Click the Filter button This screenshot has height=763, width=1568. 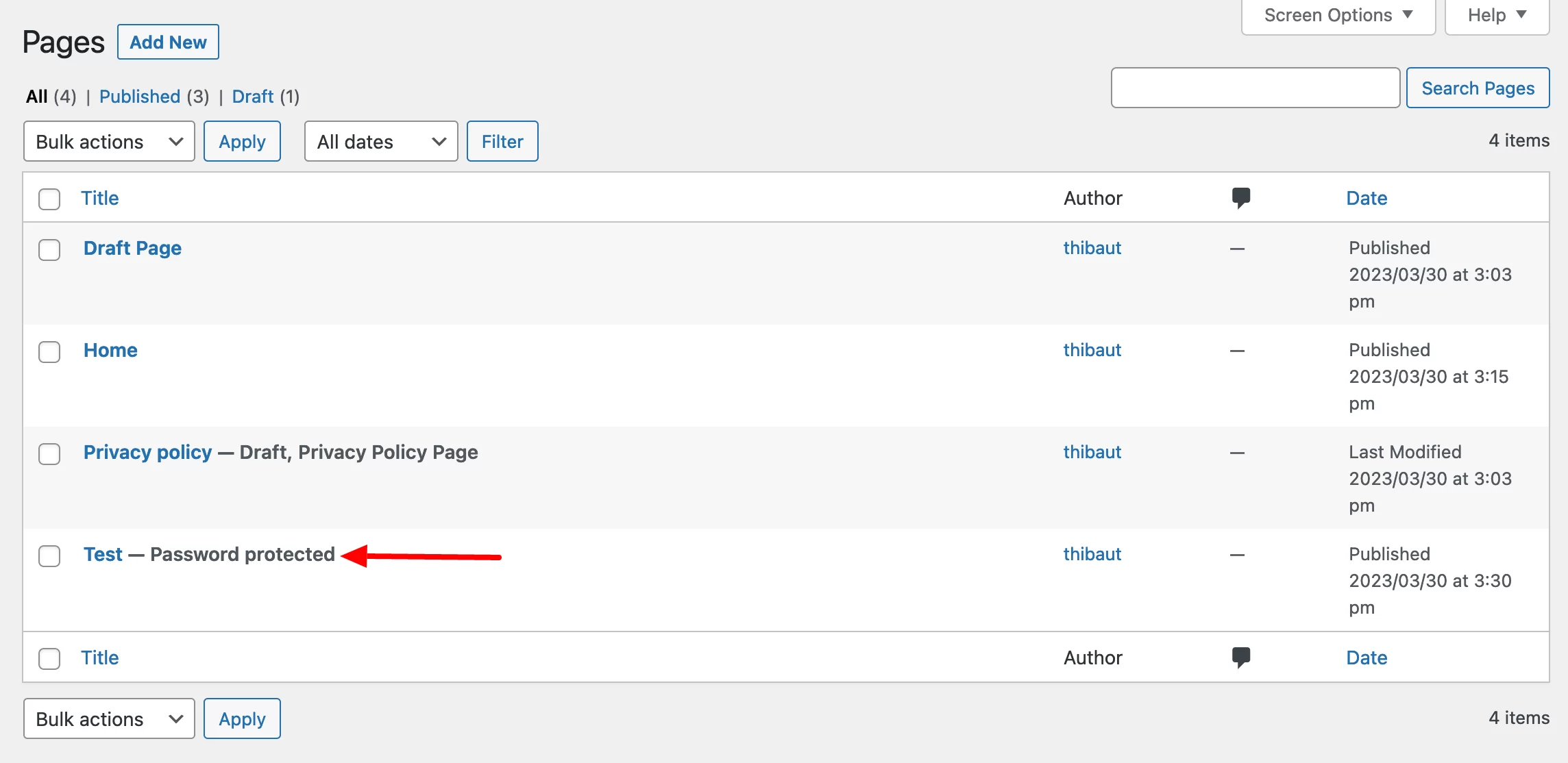[502, 141]
